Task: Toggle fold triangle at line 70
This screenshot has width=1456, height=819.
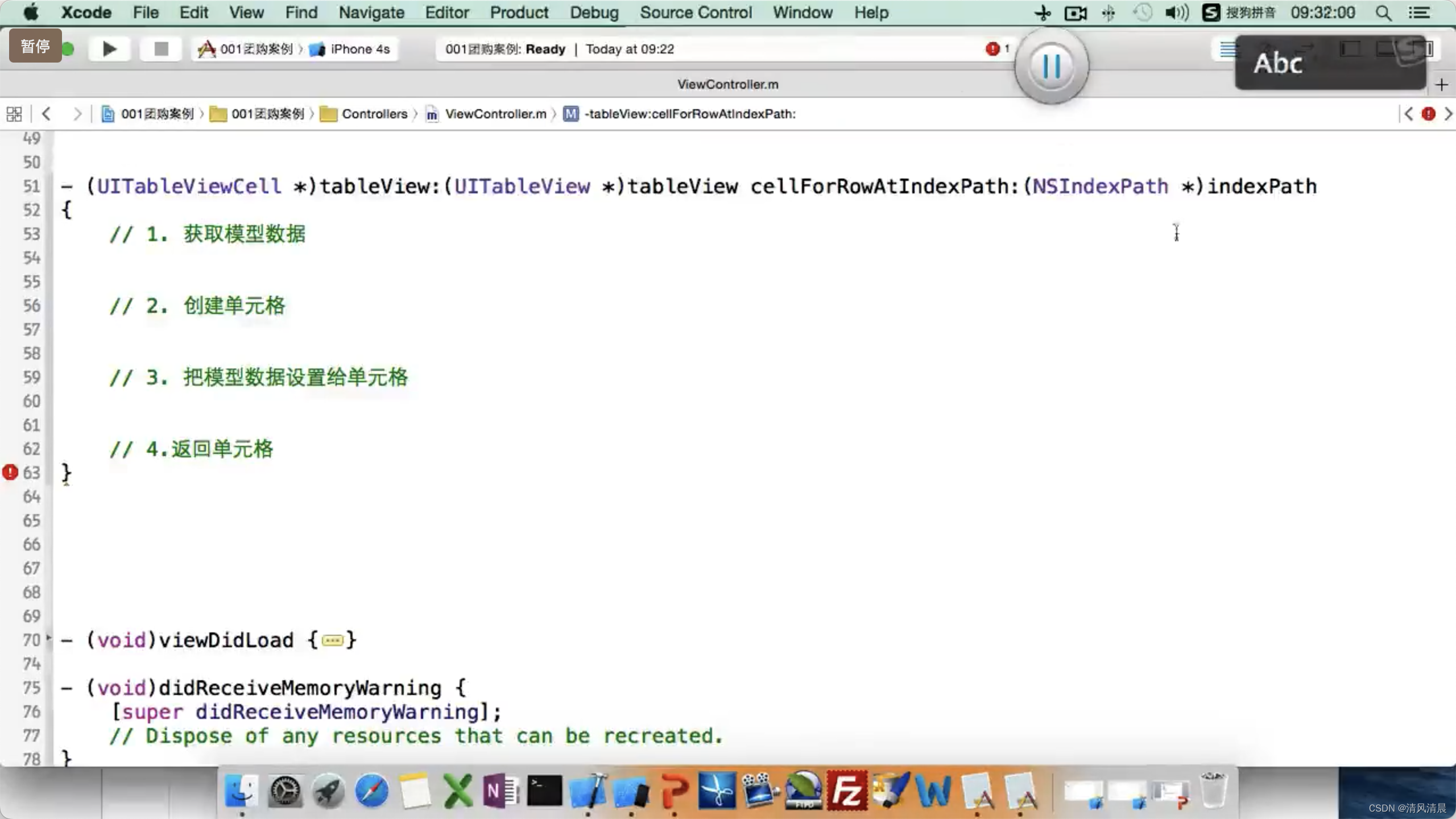Action: tap(49, 638)
